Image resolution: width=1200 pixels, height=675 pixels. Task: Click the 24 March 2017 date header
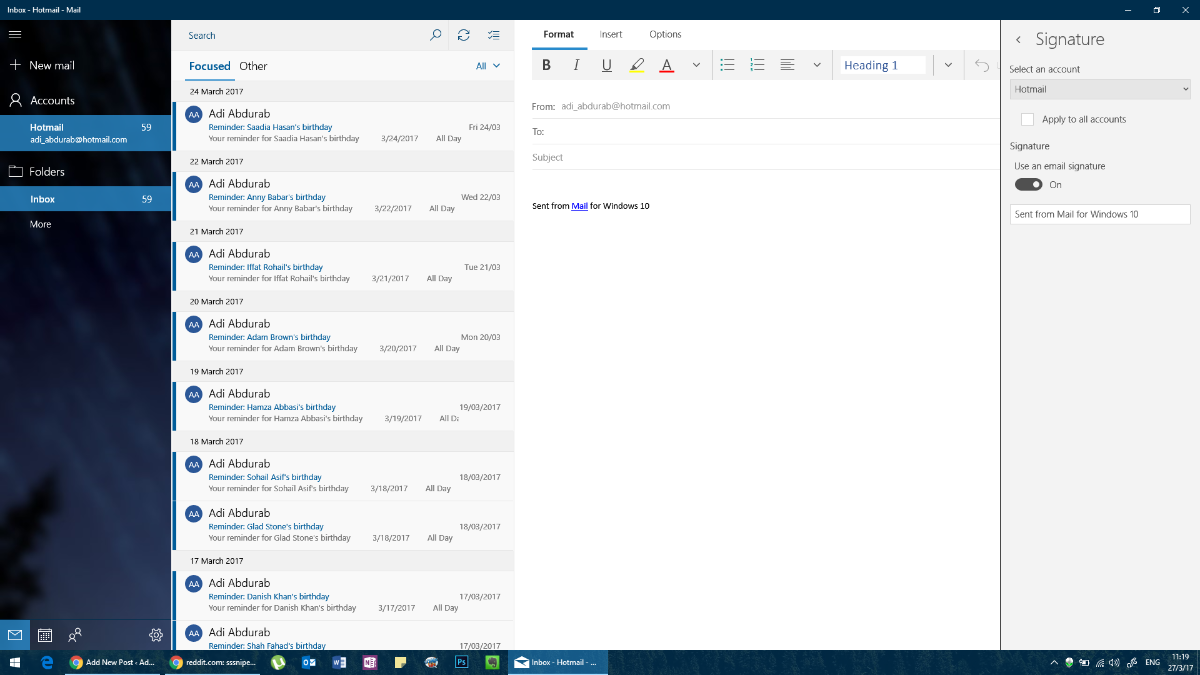[343, 91]
